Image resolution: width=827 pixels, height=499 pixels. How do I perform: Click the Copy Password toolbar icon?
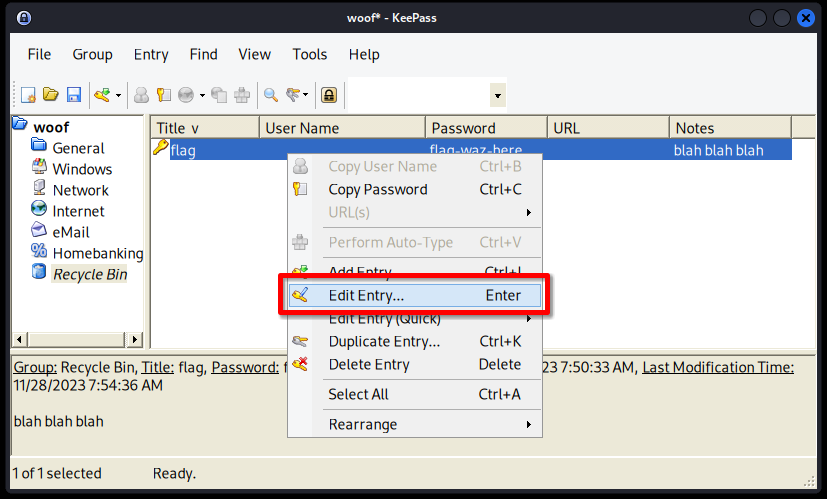(164, 95)
